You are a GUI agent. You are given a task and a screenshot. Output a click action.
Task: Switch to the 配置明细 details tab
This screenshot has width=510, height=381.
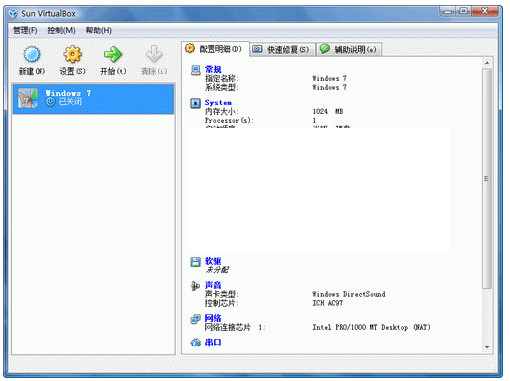(x=215, y=49)
